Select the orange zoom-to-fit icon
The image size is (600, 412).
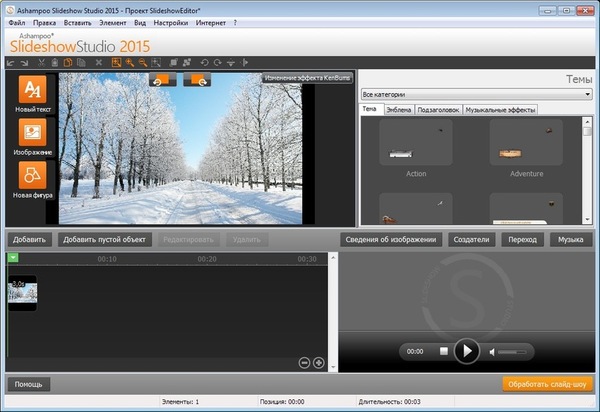[x=116, y=63]
